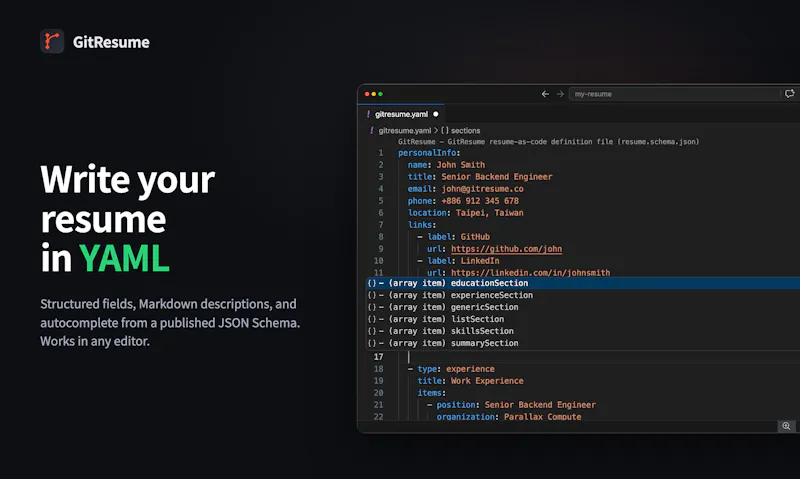800x479 pixels.
Task: Click the icon right of the search field
Action: 789,93
